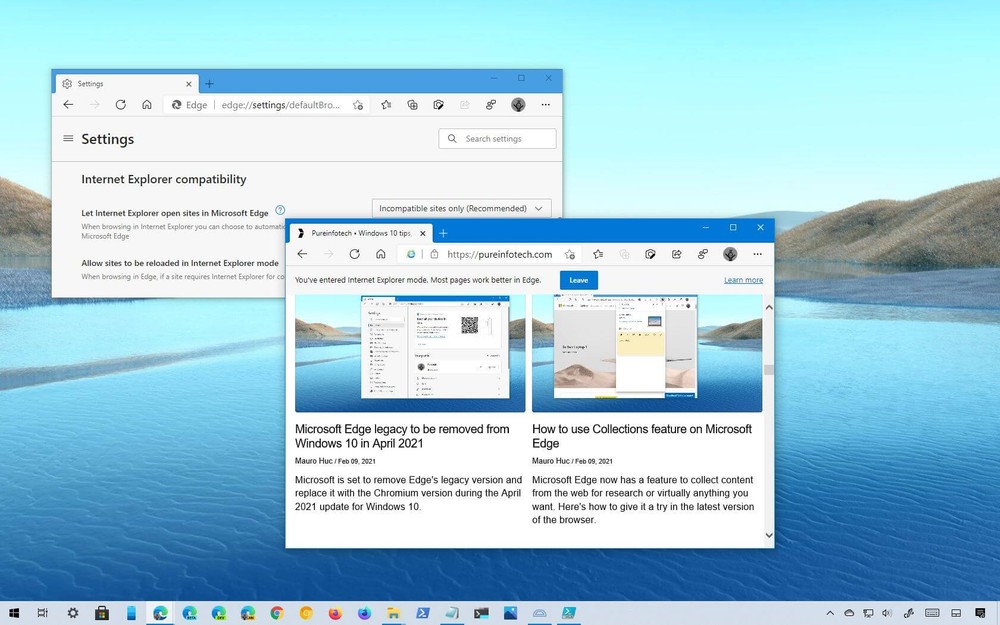Launch Google Chrome from taskbar
1000x625 pixels.
click(277, 613)
